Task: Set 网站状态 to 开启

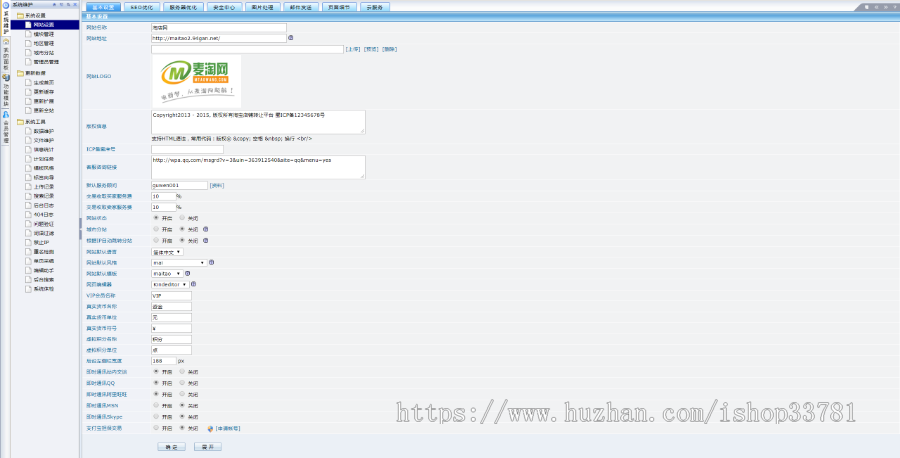Action: click(x=156, y=218)
